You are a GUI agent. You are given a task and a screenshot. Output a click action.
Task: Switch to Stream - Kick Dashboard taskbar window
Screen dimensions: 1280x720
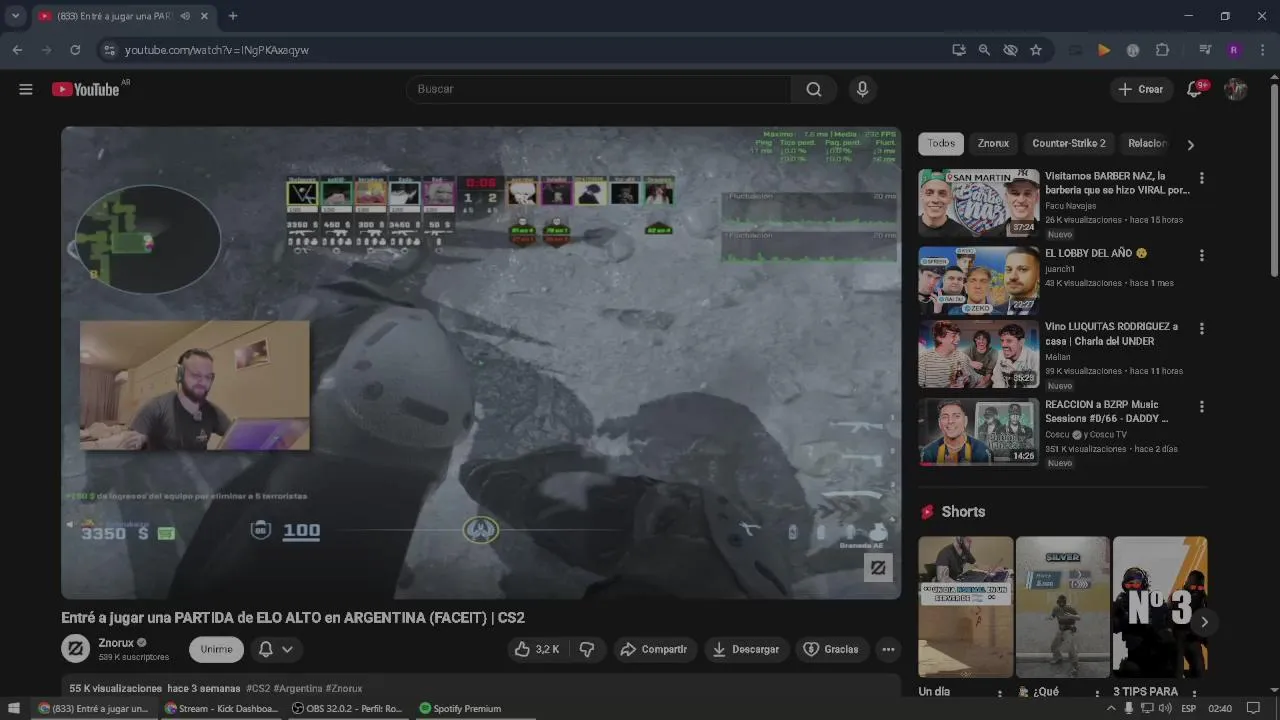(x=220, y=708)
